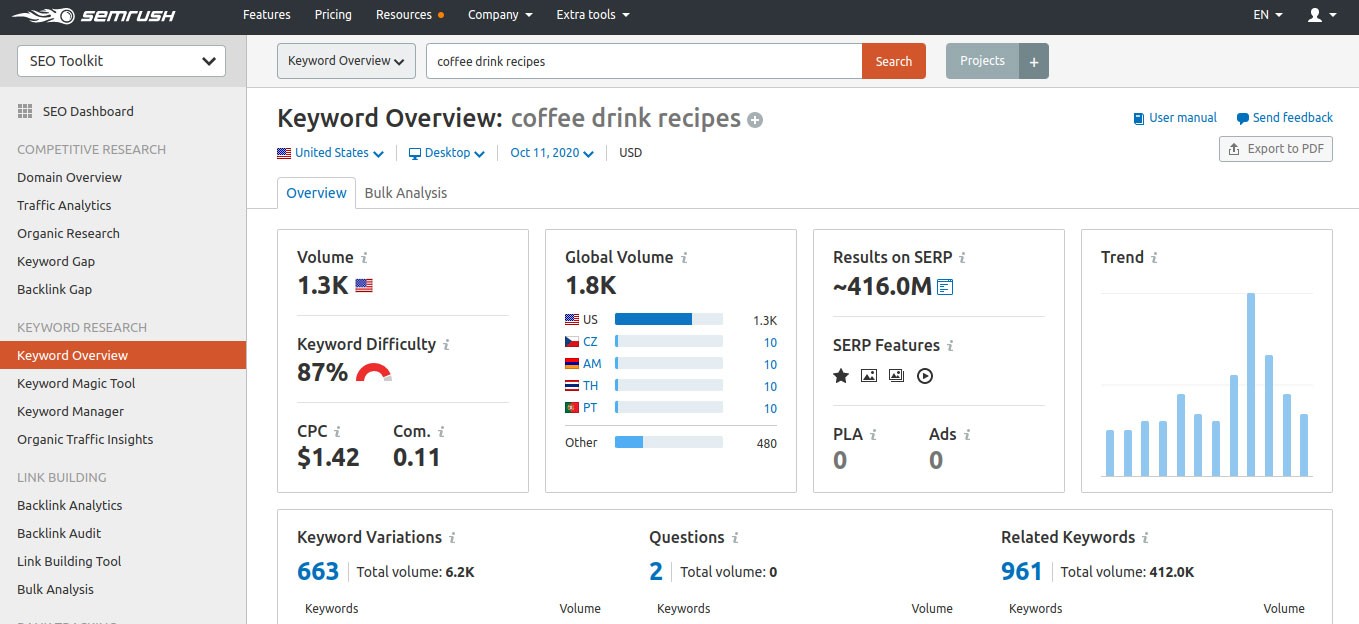Open Keyword Magic Tool in sidebar
The width and height of the screenshot is (1359, 624).
click(76, 383)
